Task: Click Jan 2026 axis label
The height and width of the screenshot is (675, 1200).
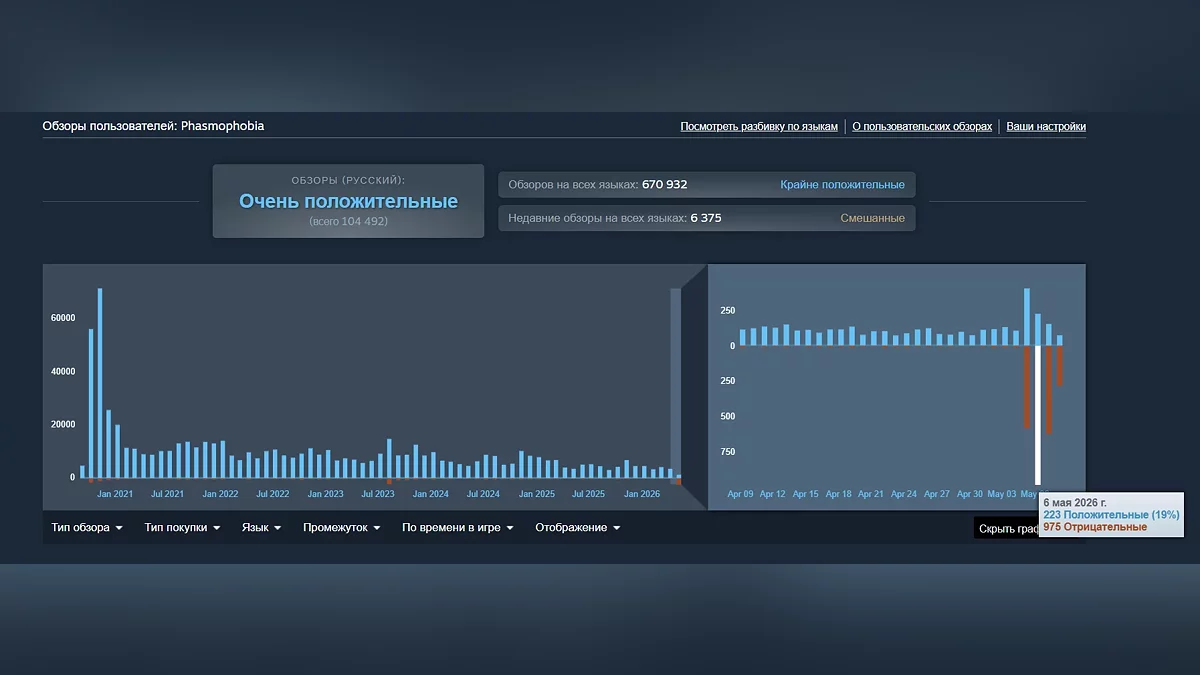Action: click(x=642, y=494)
